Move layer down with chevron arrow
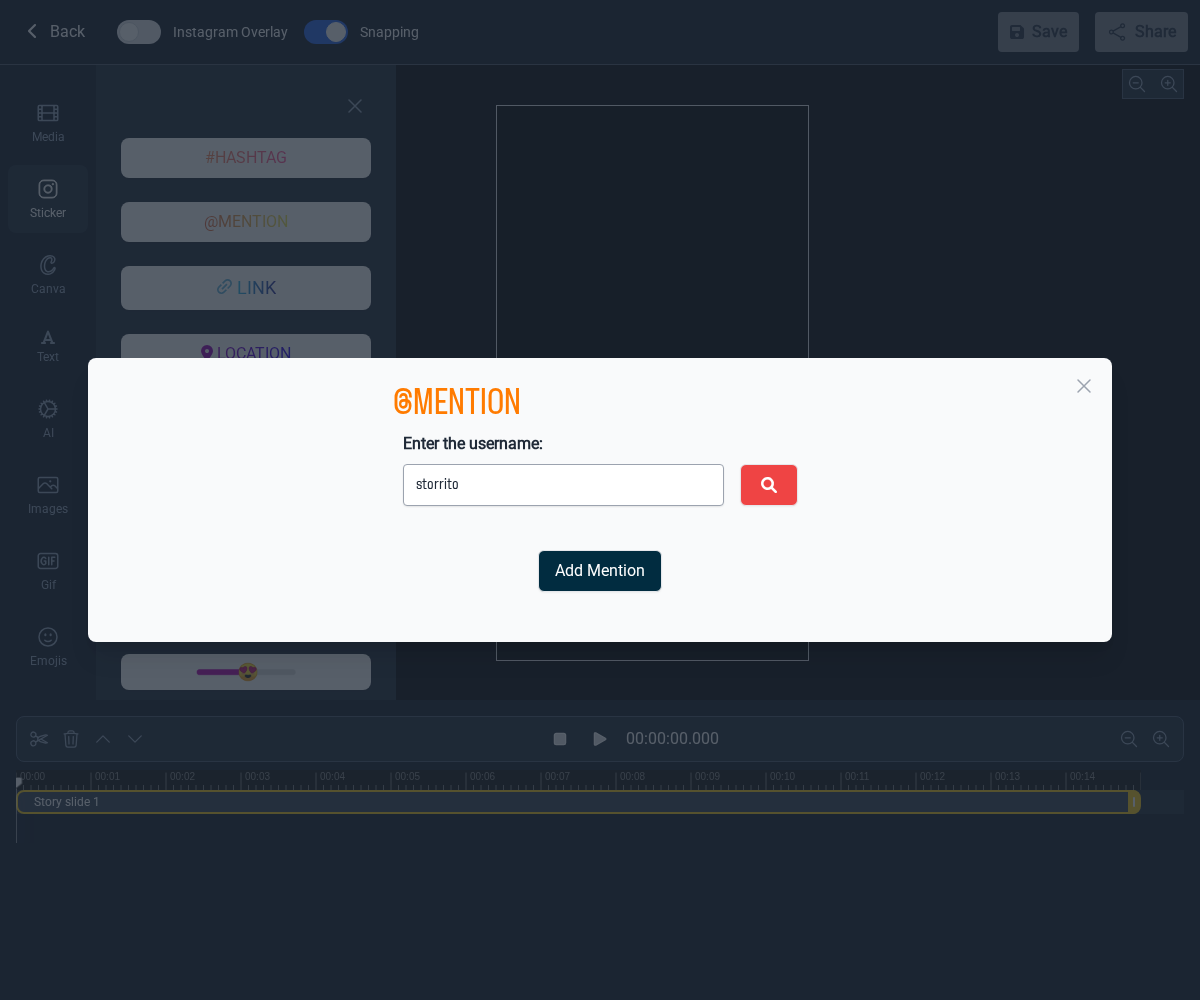Screen dimensions: 1200x1000 click(x=135, y=739)
